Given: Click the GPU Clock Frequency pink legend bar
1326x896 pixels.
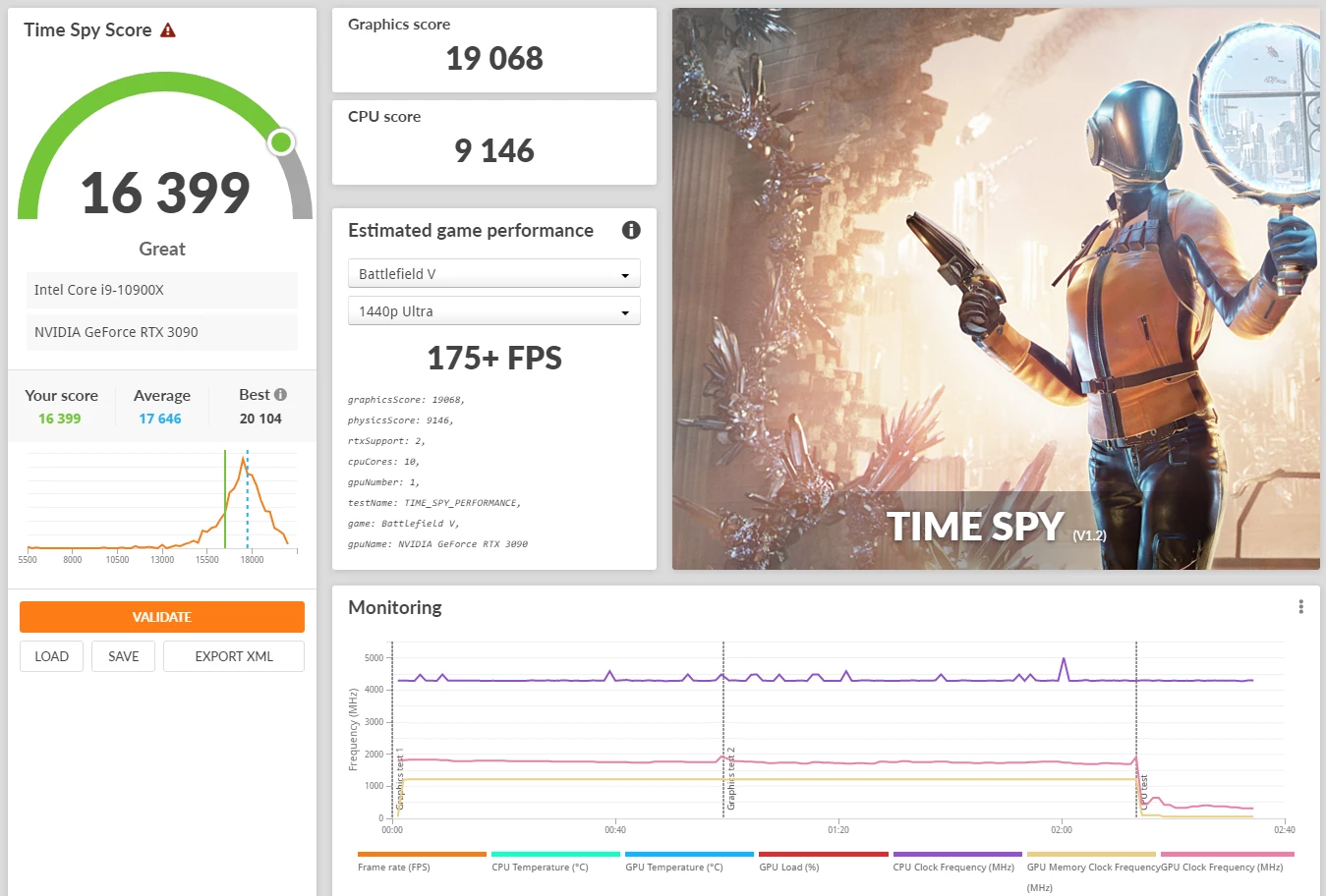Looking at the screenshot, I should point(1227,855).
